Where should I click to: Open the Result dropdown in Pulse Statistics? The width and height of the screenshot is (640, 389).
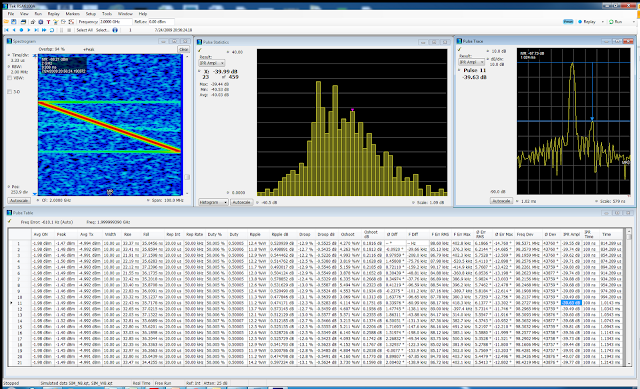tap(211, 63)
